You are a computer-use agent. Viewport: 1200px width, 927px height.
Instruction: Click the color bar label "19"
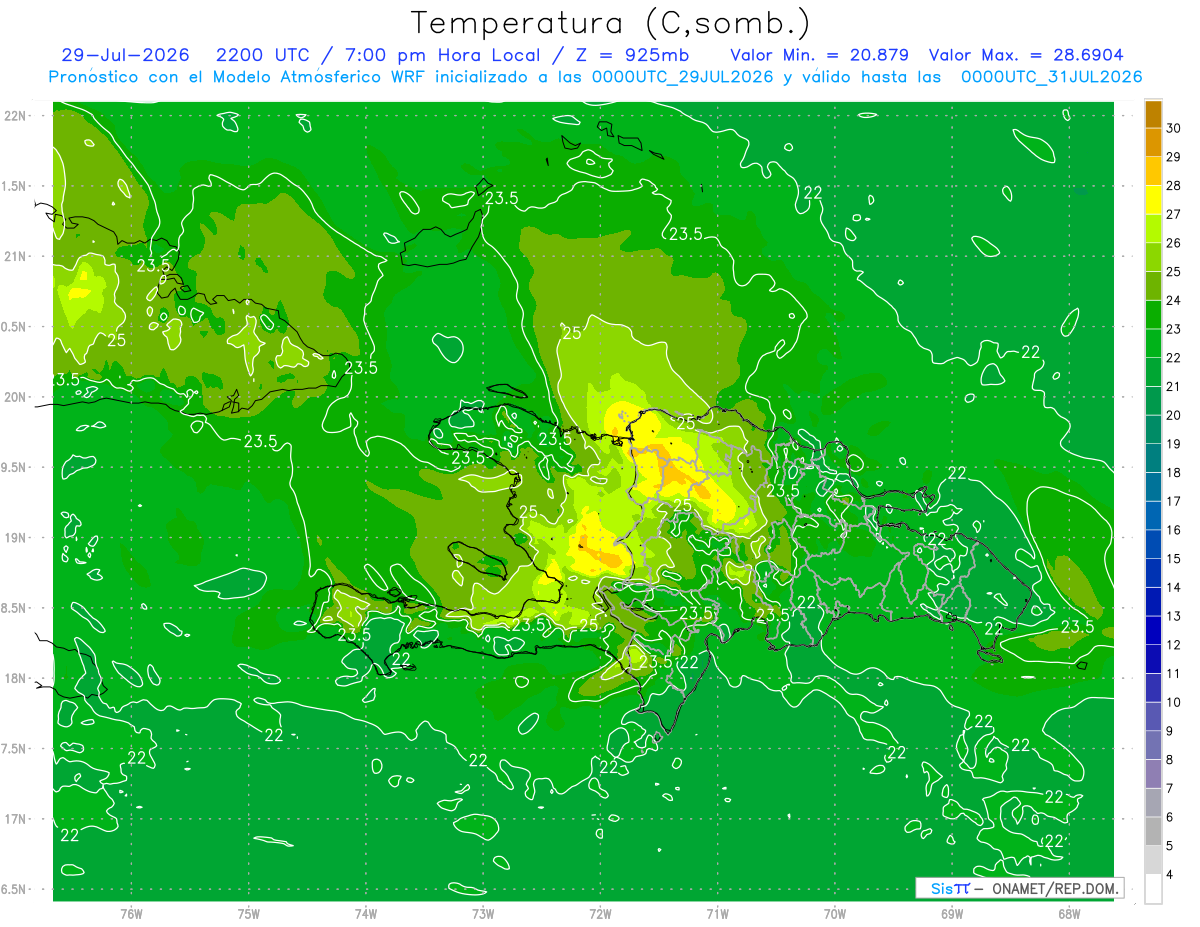pyautogui.click(x=1174, y=444)
